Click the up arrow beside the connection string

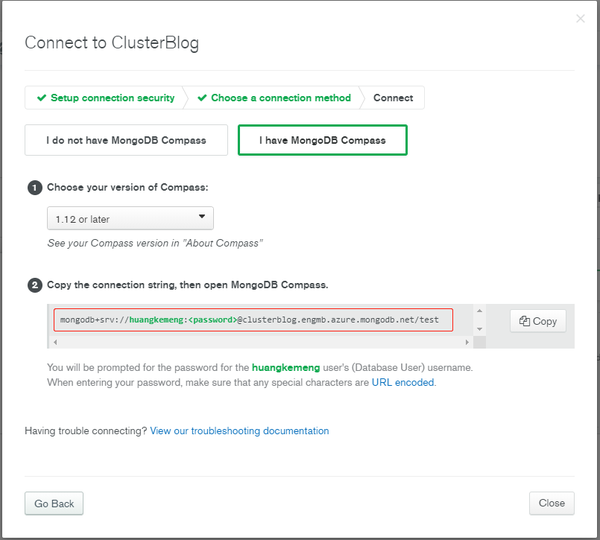[480, 313]
